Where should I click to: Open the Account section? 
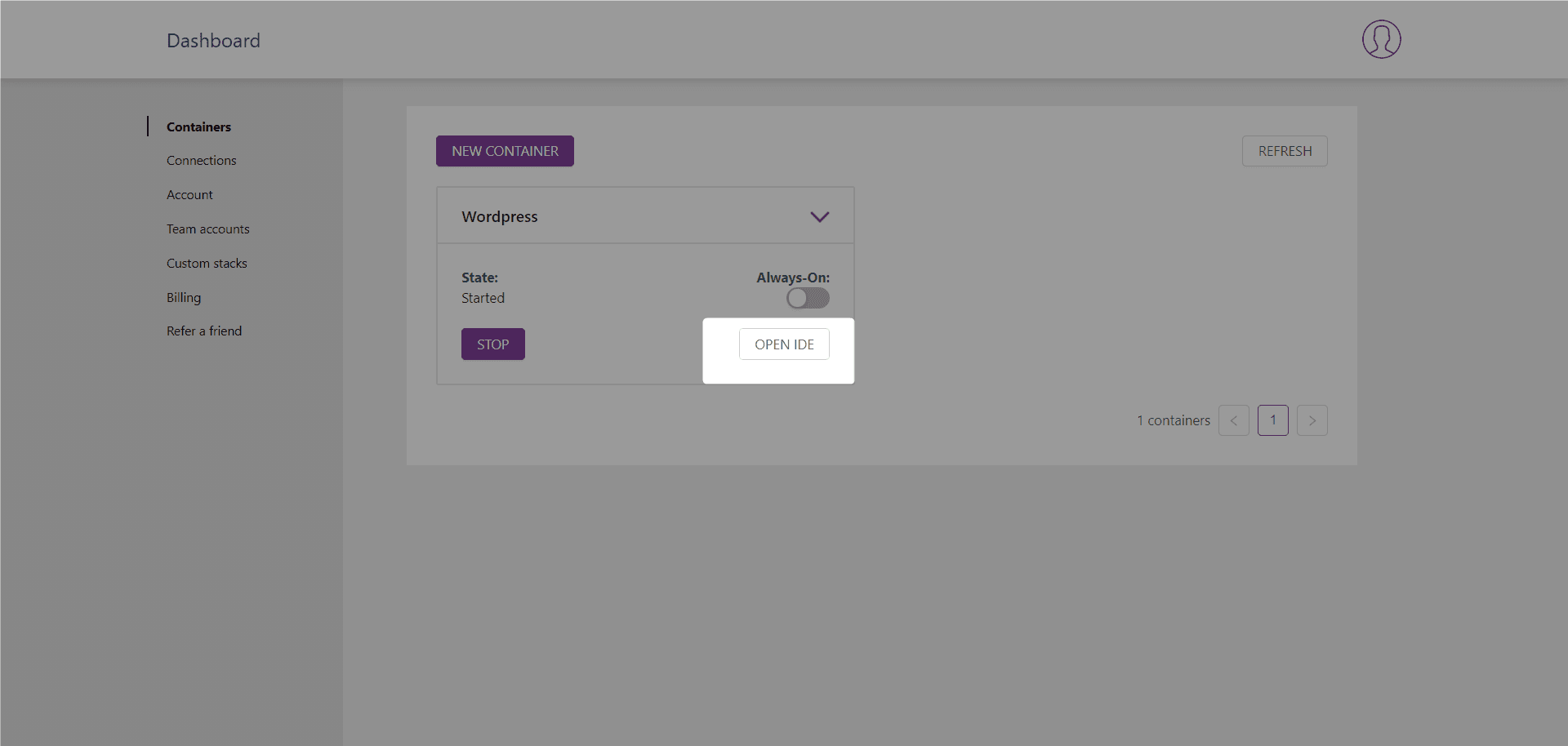[x=189, y=195]
